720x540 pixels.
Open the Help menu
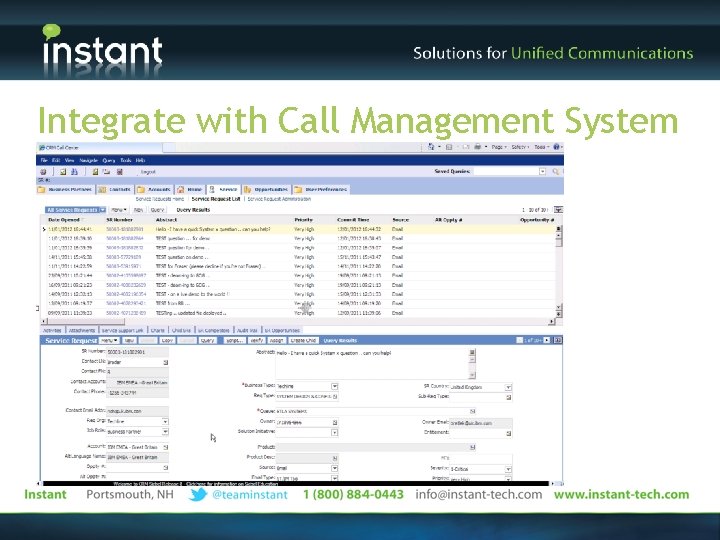coord(141,160)
